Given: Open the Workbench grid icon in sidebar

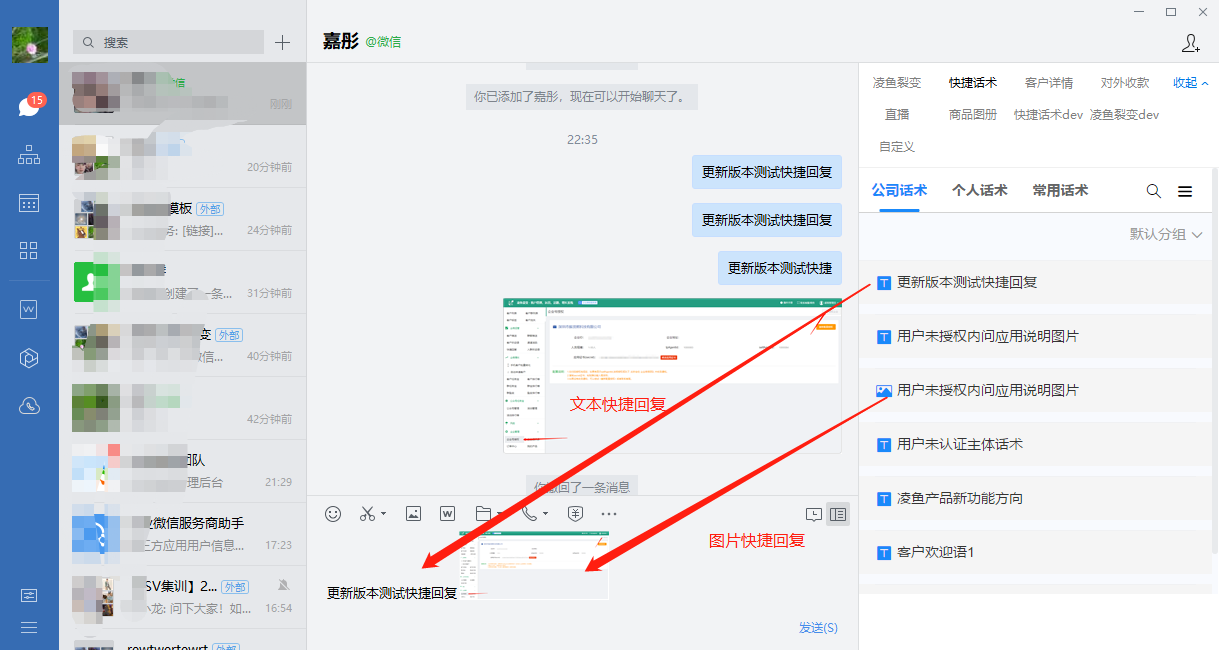Looking at the screenshot, I should tap(29, 250).
